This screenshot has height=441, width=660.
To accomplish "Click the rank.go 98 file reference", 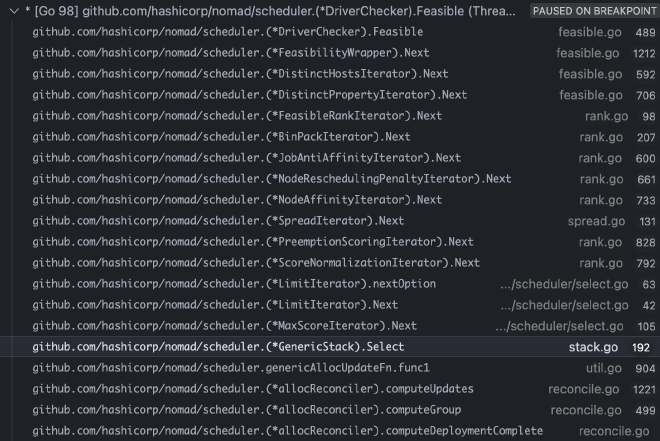I will (x=620, y=116).
